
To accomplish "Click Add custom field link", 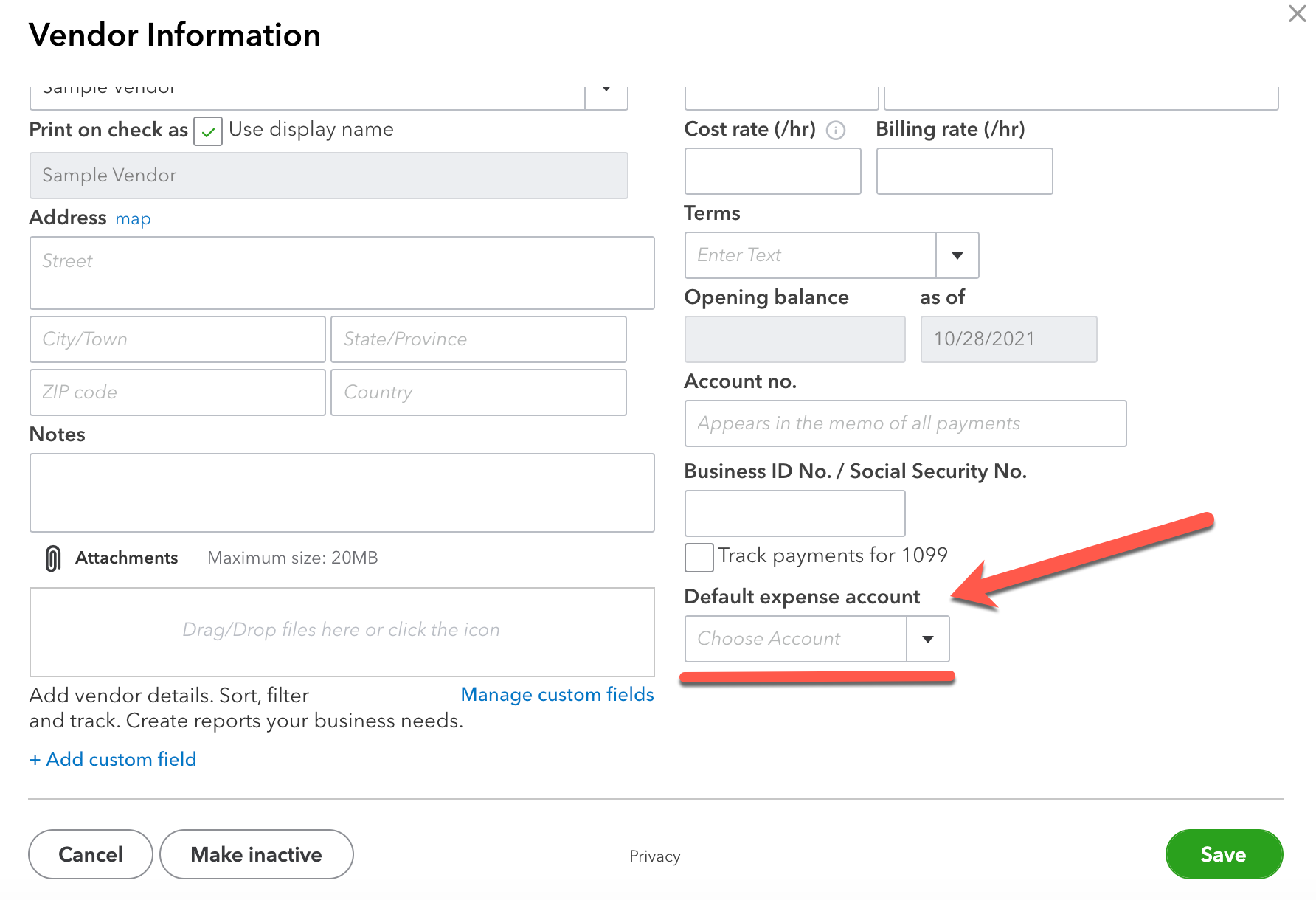I will pos(113,759).
